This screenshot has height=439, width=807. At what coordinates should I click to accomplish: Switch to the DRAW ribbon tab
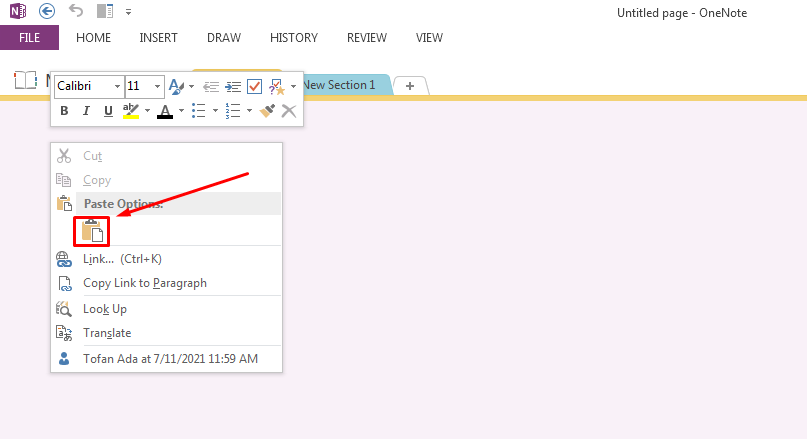223,38
